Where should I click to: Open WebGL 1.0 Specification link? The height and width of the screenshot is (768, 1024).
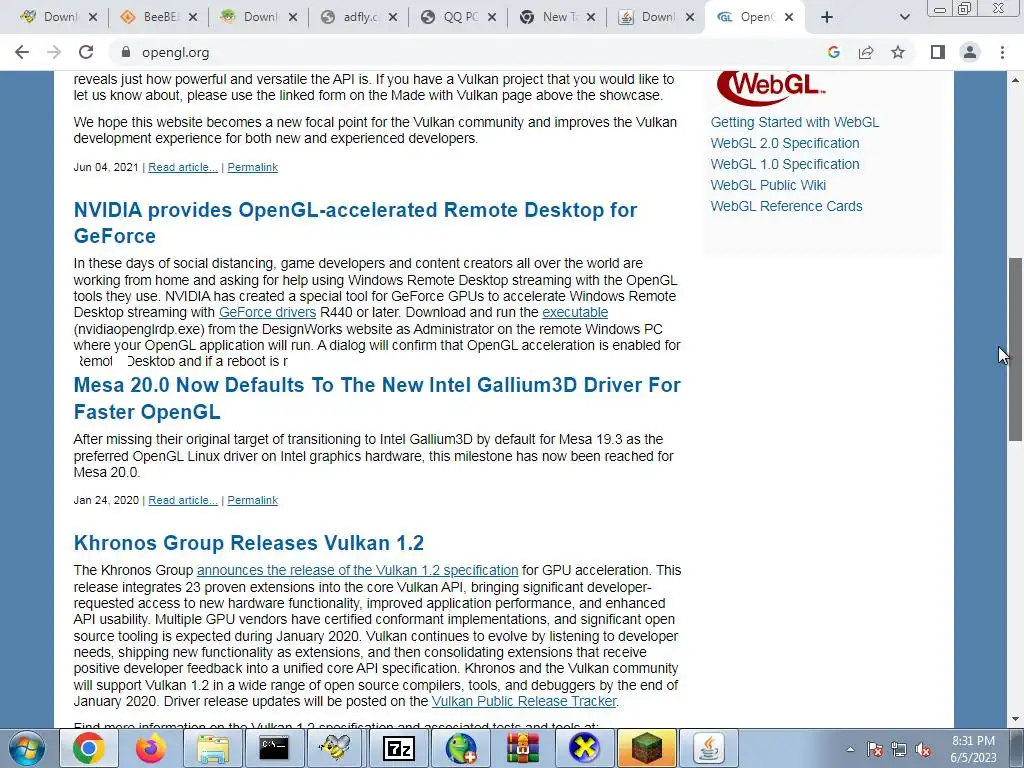click(x=785, y=164)
